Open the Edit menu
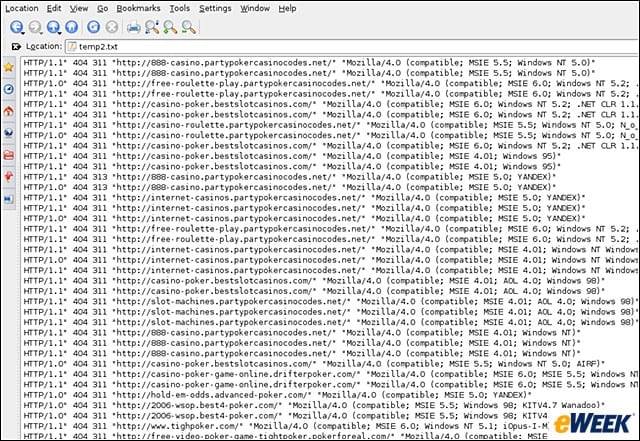The image size is (640, 441). [x=54, y=8]
